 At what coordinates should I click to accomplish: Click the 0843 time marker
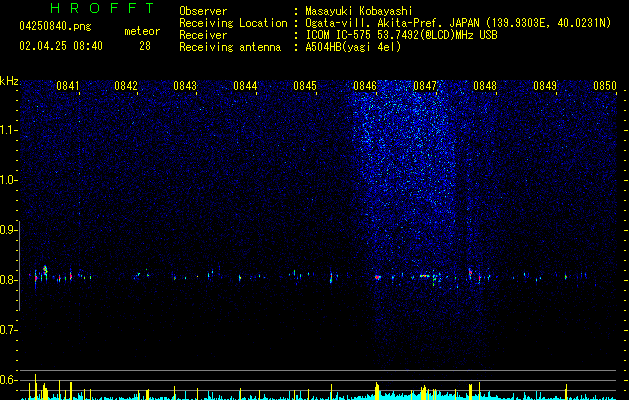185,86
